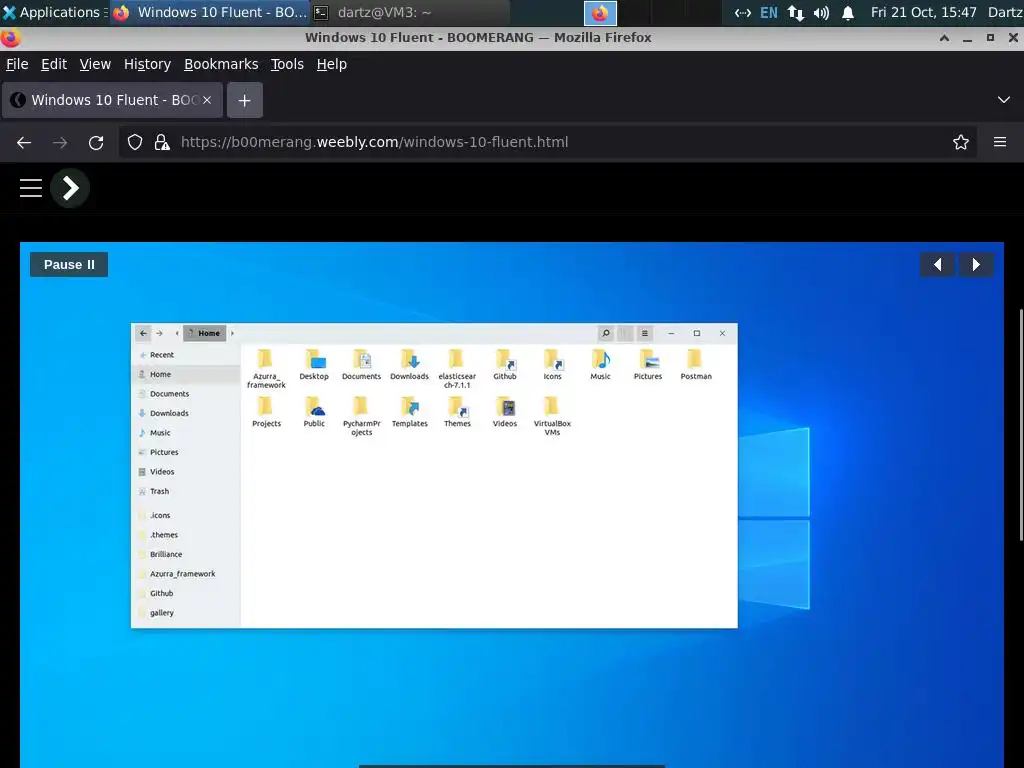Screen dimensions: 1024x768
Task: Click the search icon in the file manager image
Action: click(x=605, y=333)
